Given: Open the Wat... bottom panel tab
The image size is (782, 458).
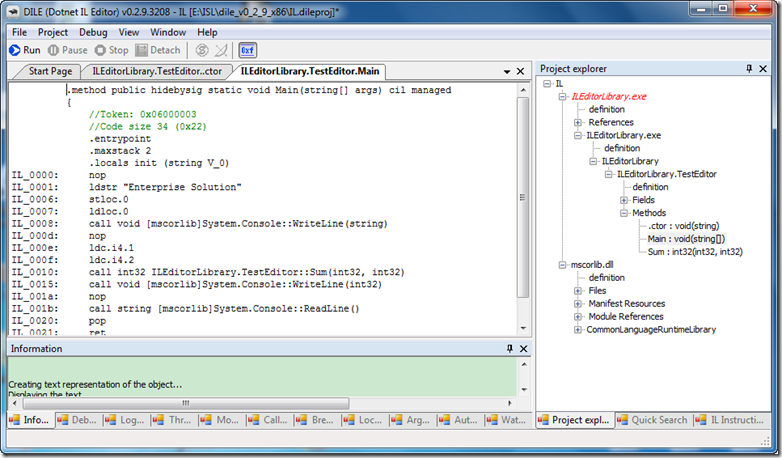Looking at the screenshot, I should tap(507, 420).
